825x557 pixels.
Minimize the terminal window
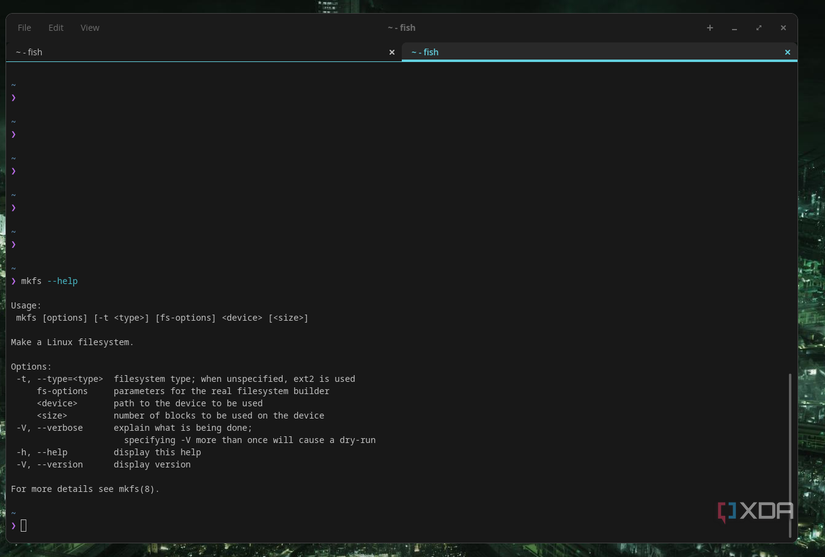point(734,28)
